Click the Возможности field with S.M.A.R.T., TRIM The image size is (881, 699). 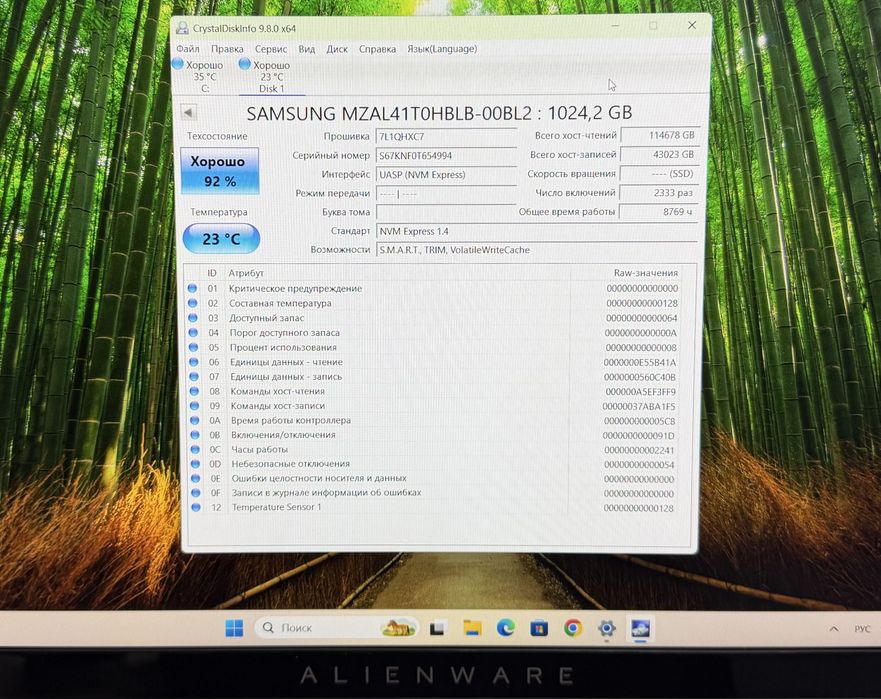pos(537,250)
